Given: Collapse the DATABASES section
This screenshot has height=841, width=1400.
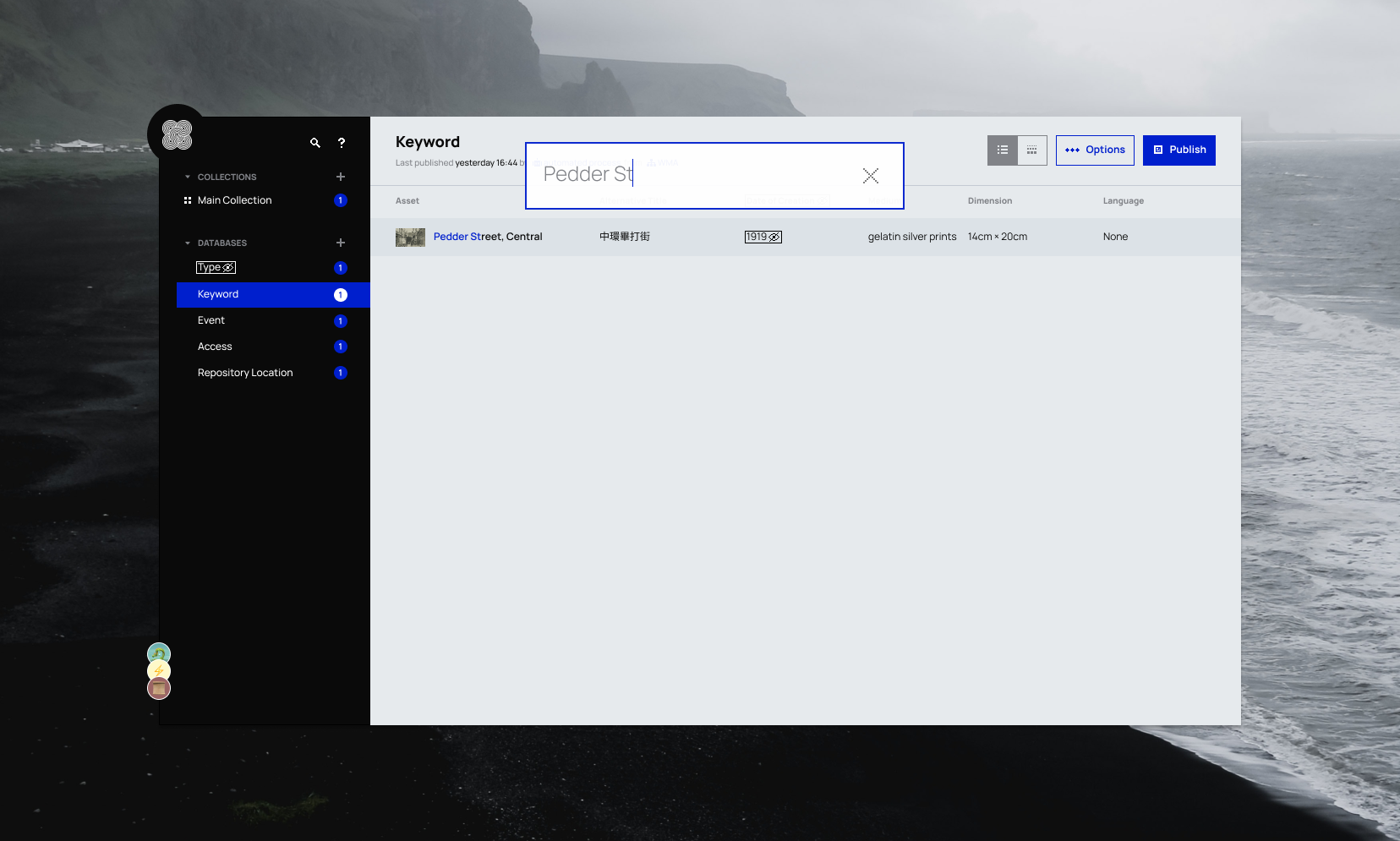Looking at the screenshot, I should pyautogui.click(x=188, y=243).
